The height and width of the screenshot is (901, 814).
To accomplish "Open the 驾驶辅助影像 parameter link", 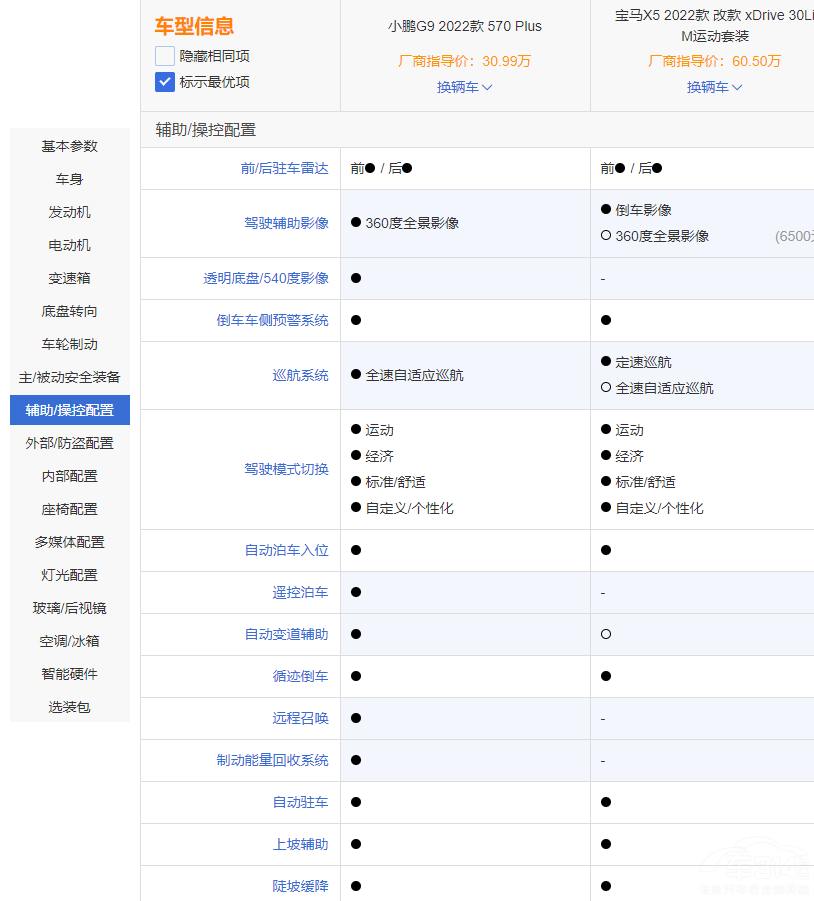I will coord(286,223).
